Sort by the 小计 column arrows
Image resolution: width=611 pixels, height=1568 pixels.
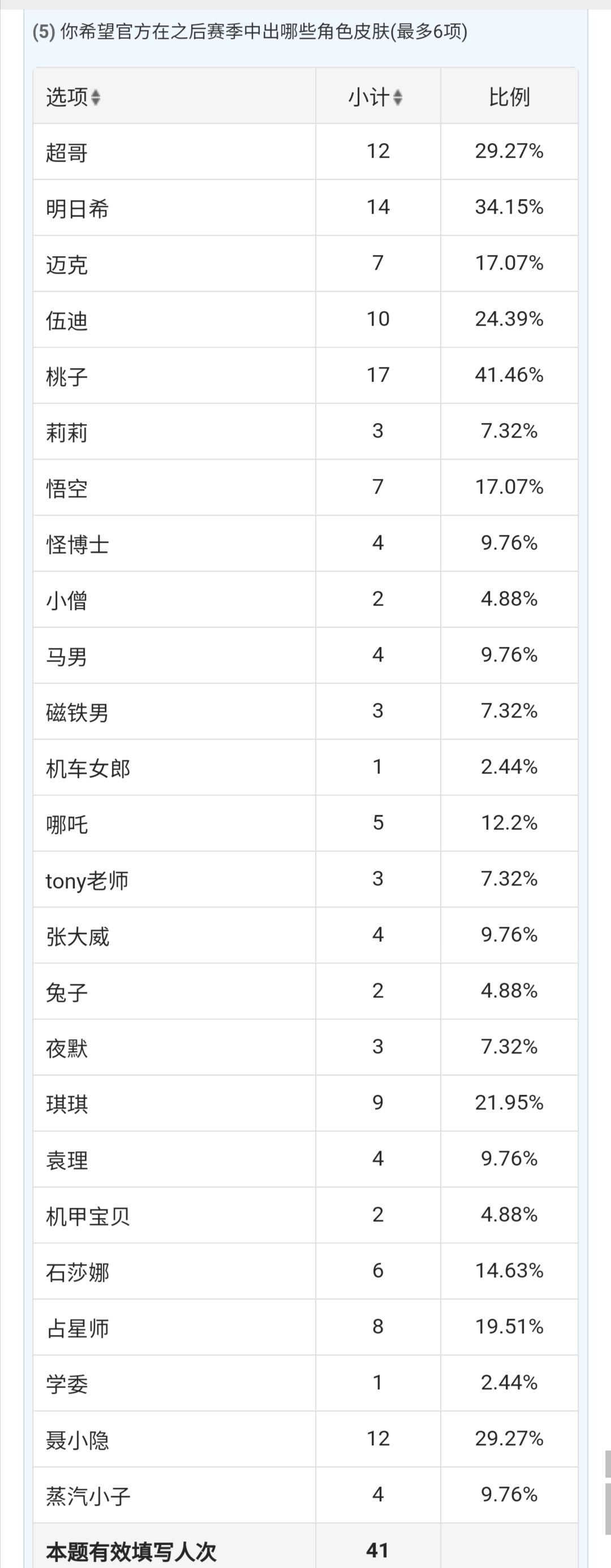397,97
